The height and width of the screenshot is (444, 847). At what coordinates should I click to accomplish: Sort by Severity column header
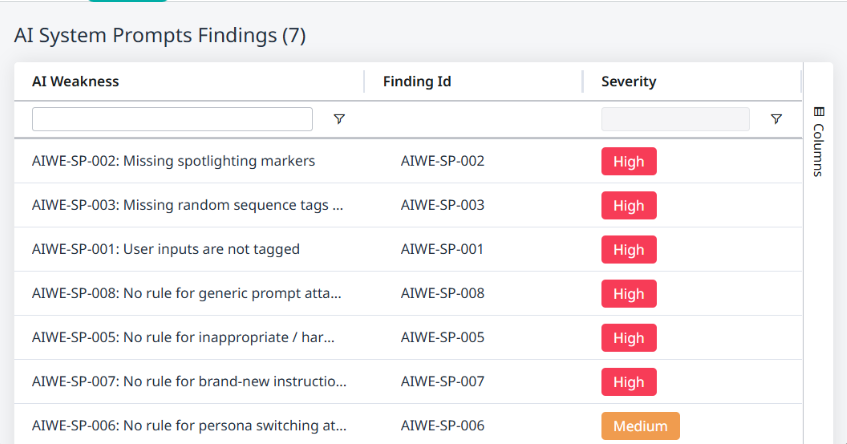coord(629,81)
